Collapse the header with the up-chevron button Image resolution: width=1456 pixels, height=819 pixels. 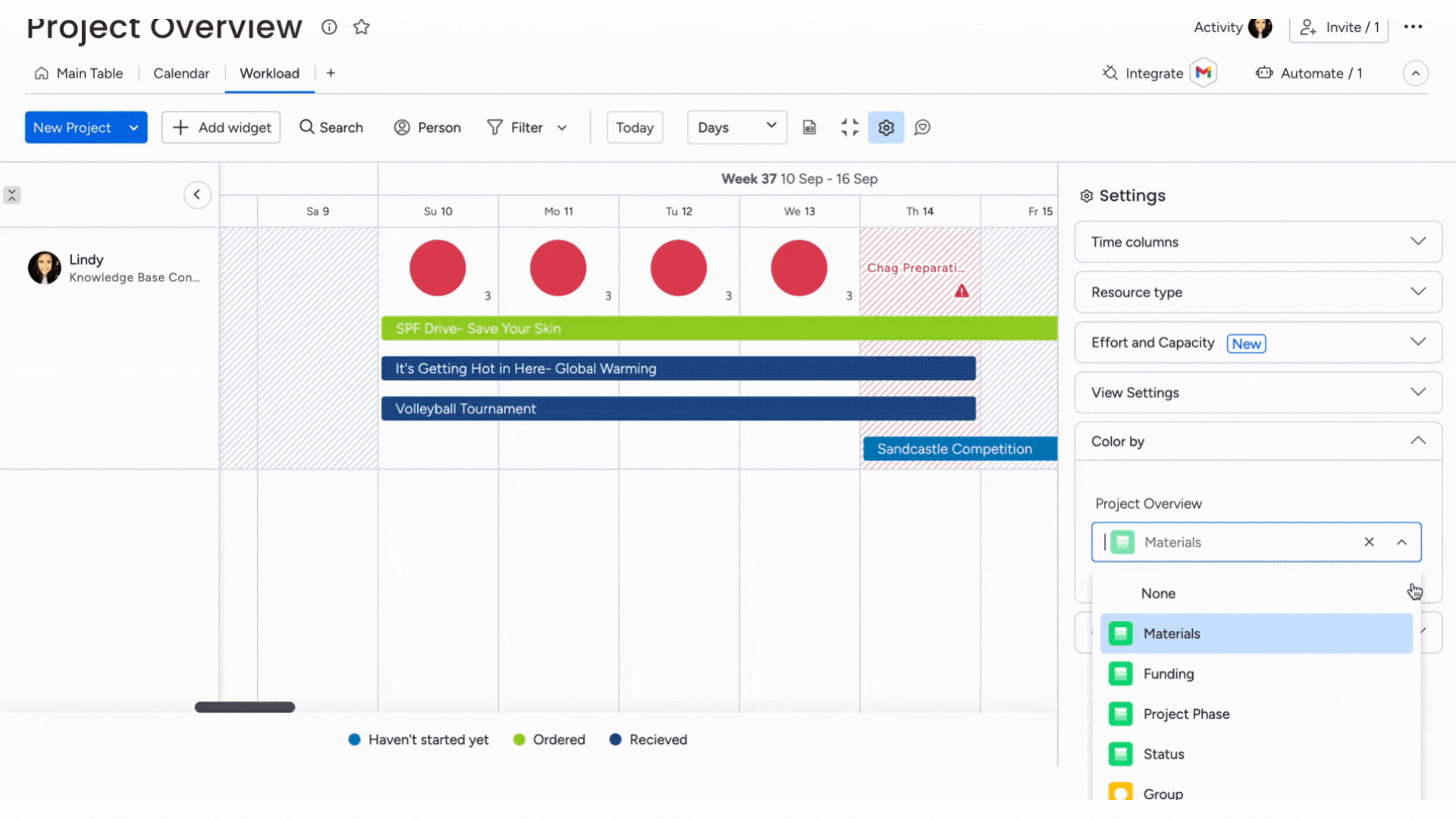tap(1415, 73)
